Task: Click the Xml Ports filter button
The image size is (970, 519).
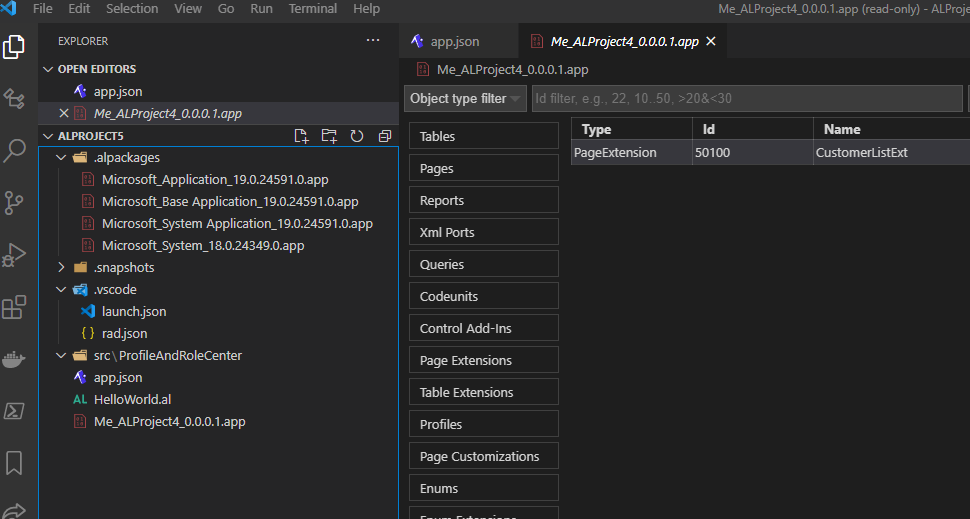Action: (484, 233)
